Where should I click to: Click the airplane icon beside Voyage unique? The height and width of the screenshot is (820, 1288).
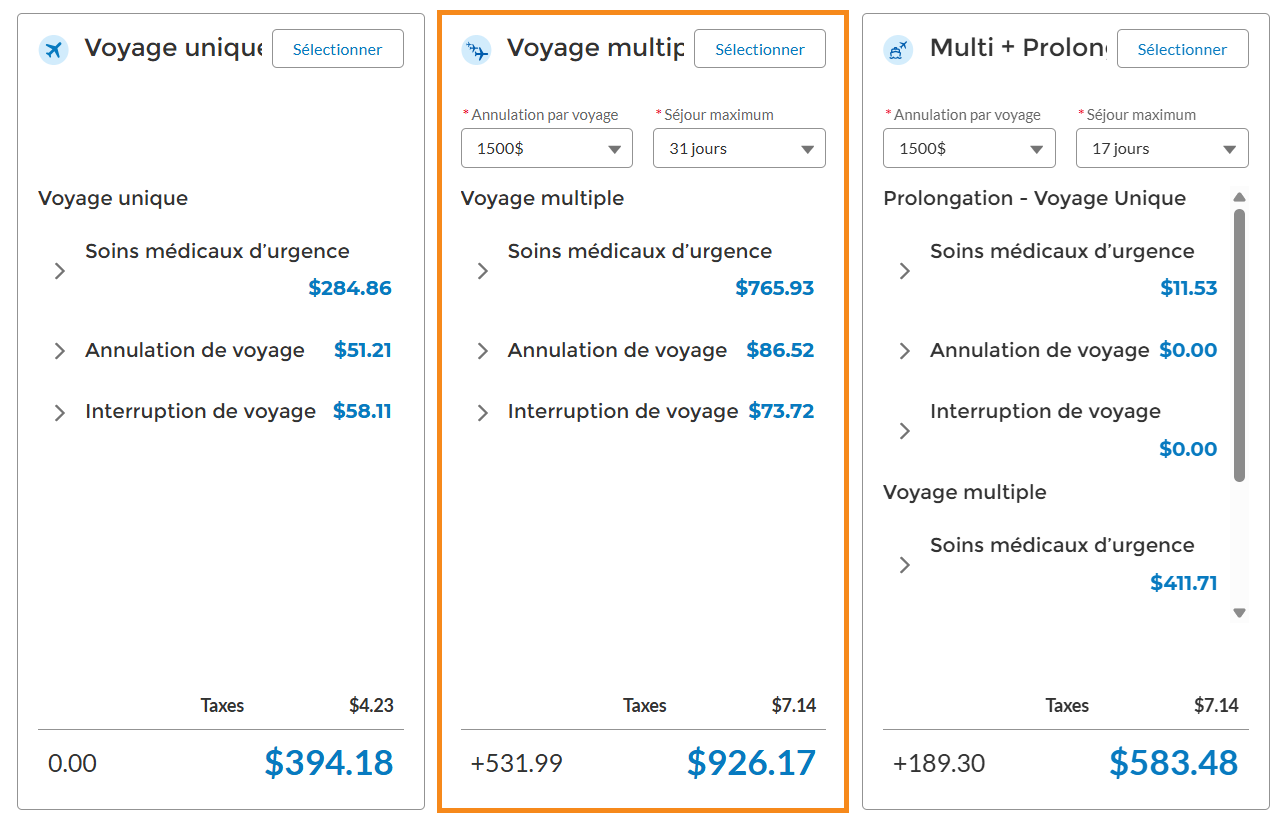53,49
